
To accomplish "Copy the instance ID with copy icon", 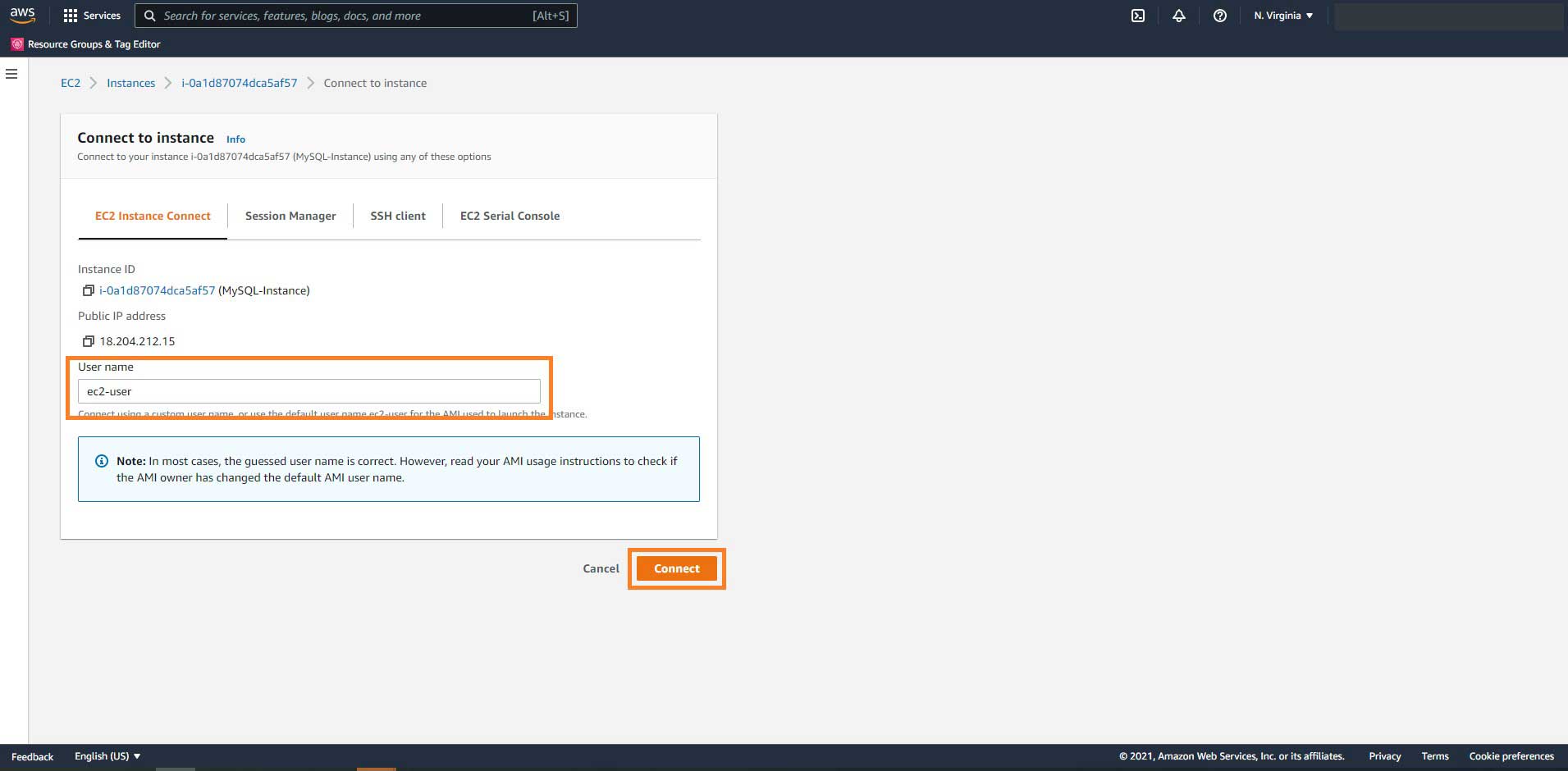I will 89,290.
